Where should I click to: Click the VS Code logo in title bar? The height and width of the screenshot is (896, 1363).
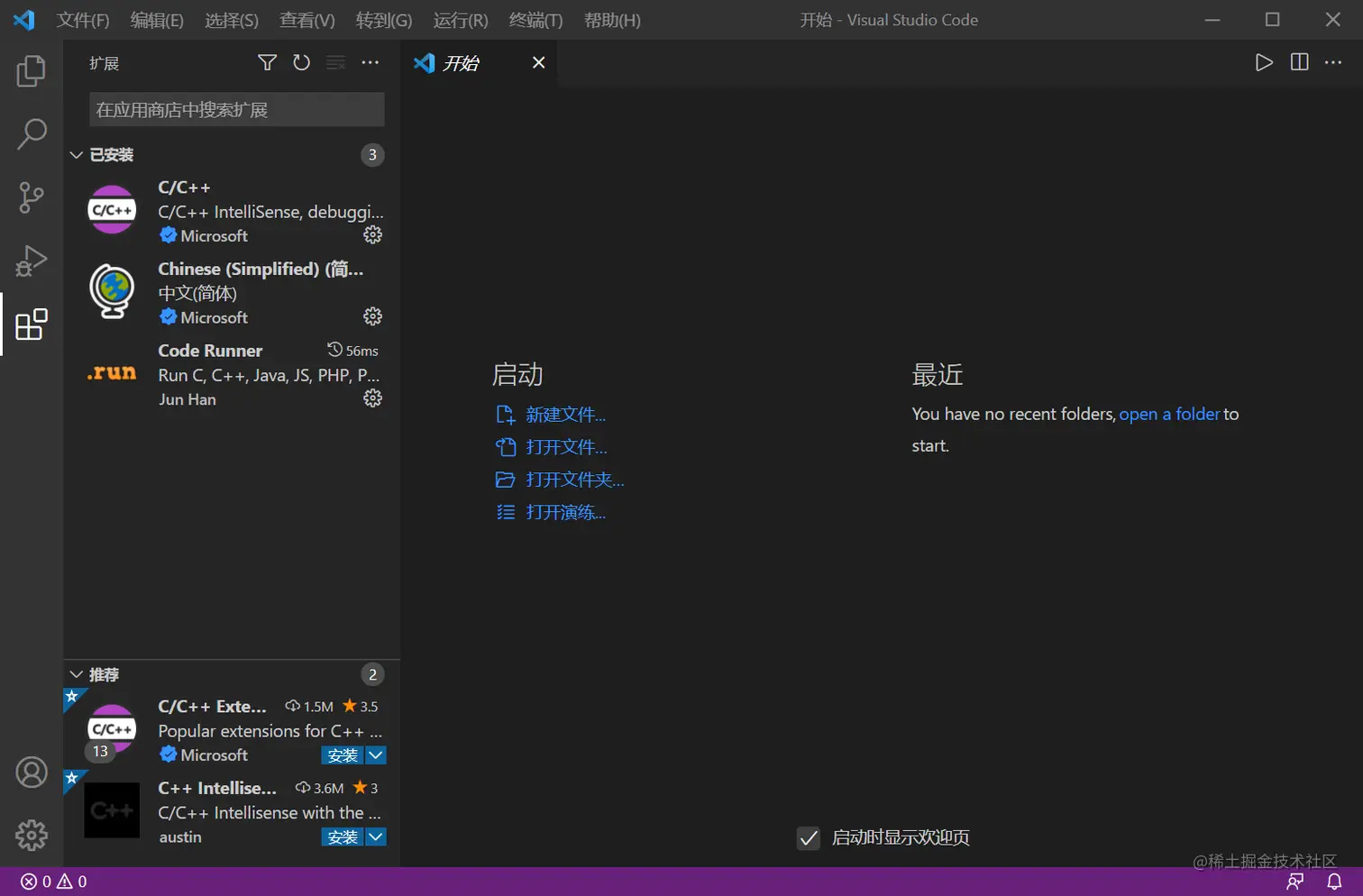[x=24, y=20]
